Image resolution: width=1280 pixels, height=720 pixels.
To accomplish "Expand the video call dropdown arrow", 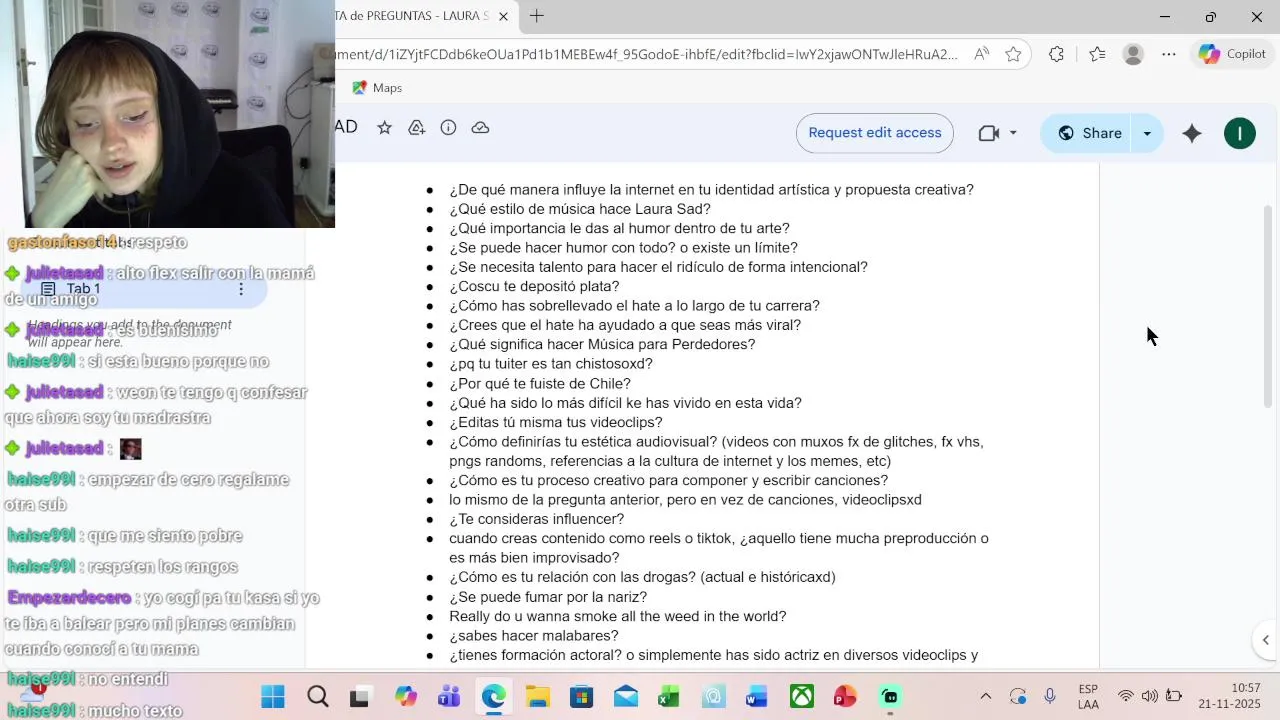I will pyautogui.click(x=1013, y=133).
